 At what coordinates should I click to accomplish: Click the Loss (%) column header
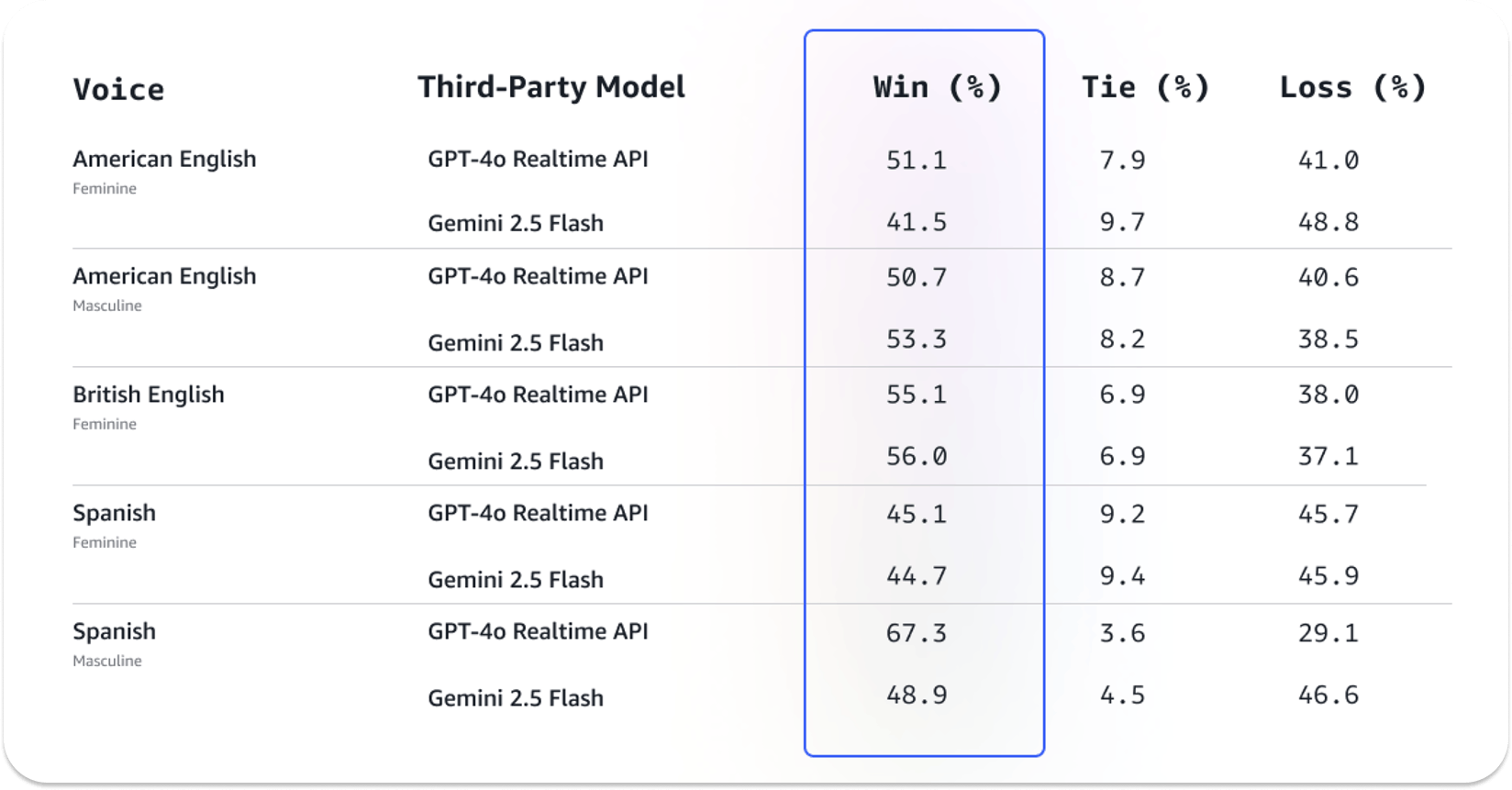(x=1352, y=87)
